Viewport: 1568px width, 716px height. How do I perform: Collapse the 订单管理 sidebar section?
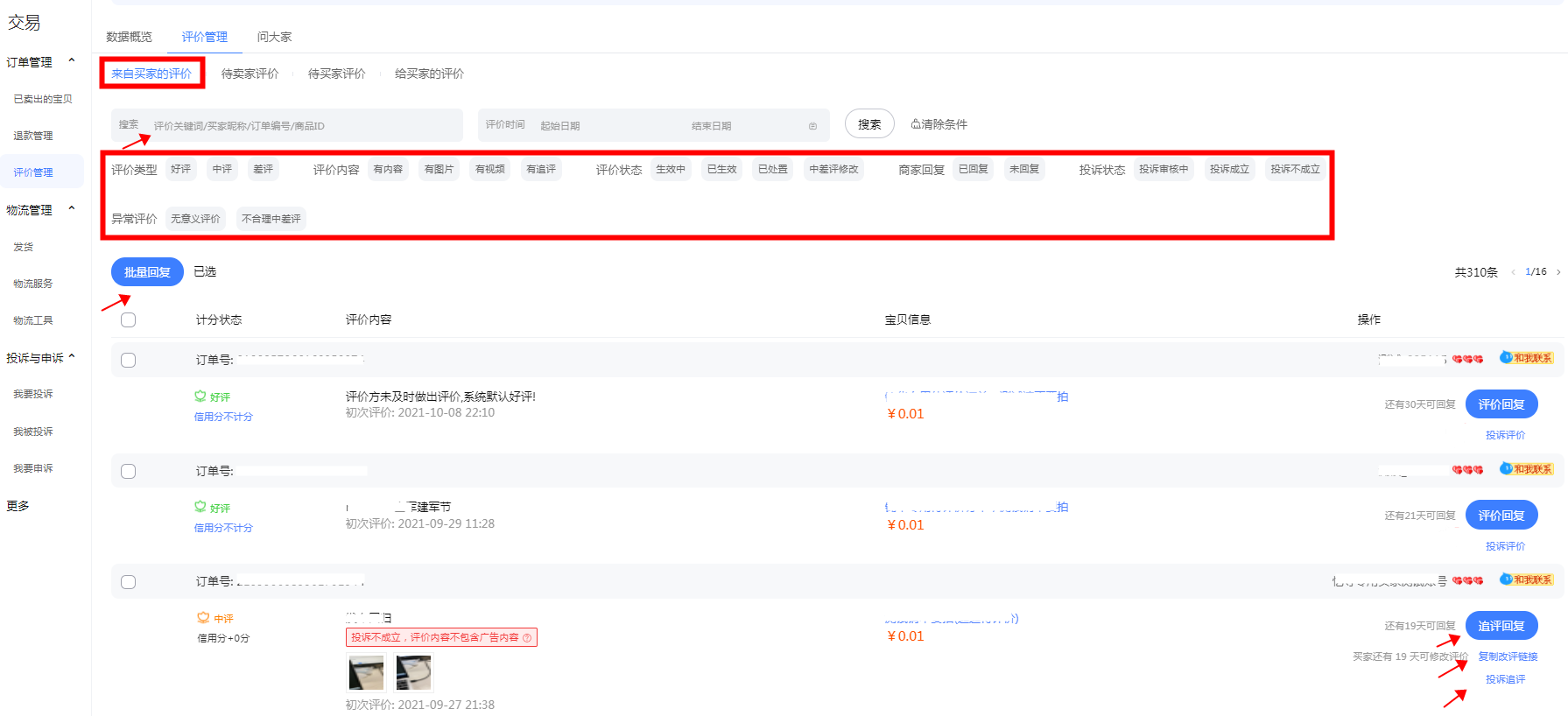pos(72,61)
